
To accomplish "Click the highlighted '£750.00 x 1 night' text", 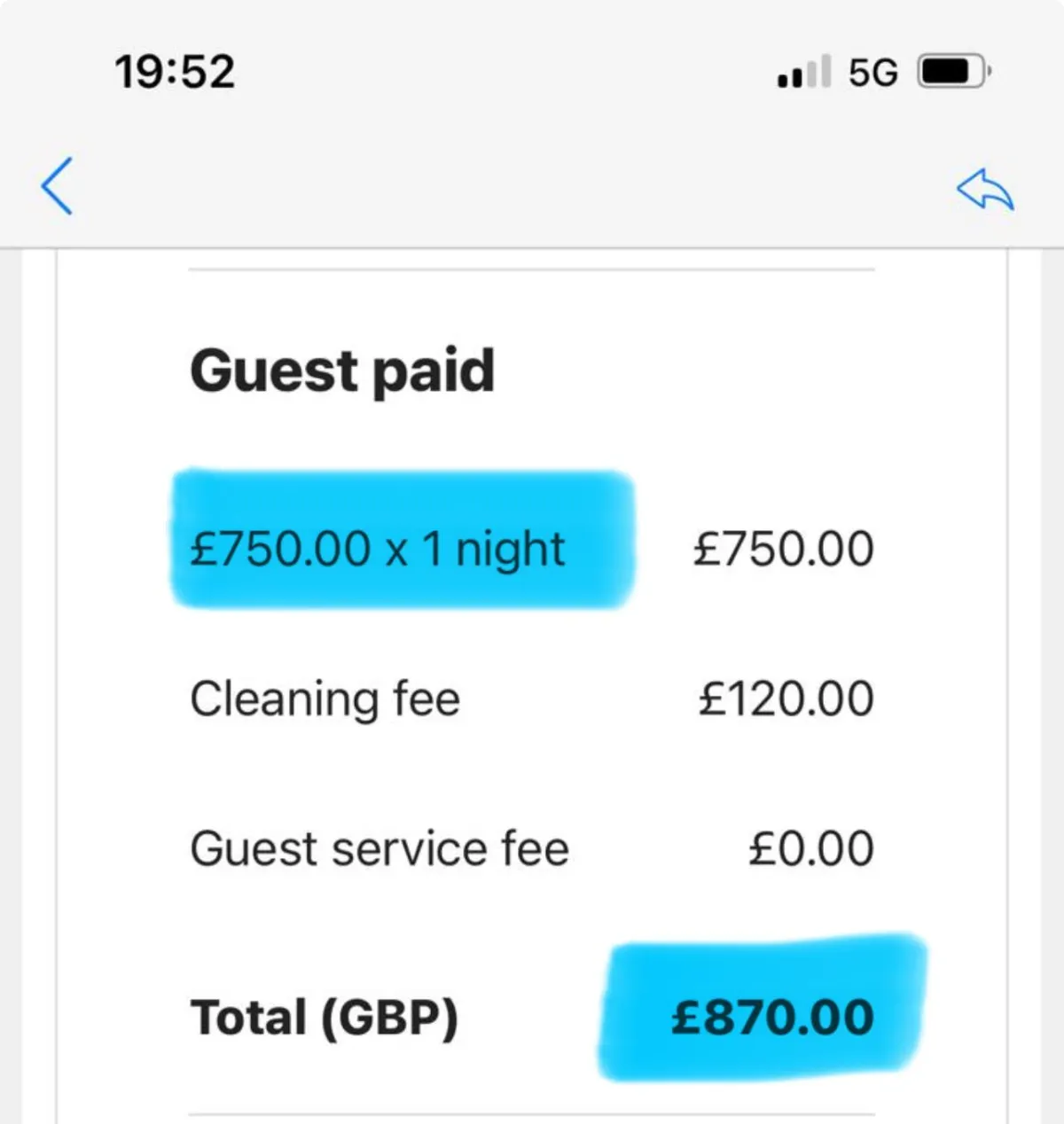I will tap(378, 549).
